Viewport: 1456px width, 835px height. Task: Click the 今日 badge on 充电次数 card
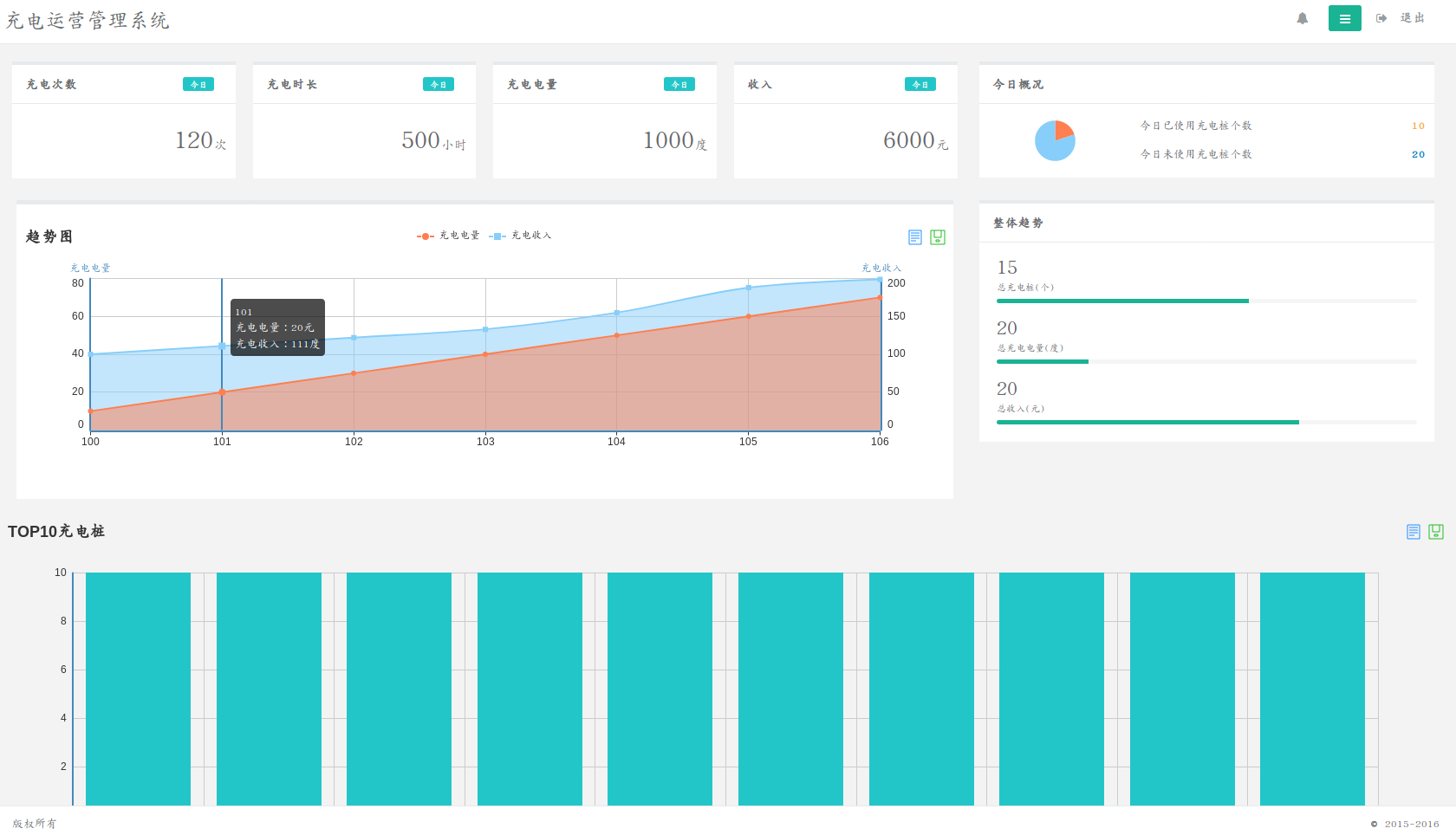(198, 84)
